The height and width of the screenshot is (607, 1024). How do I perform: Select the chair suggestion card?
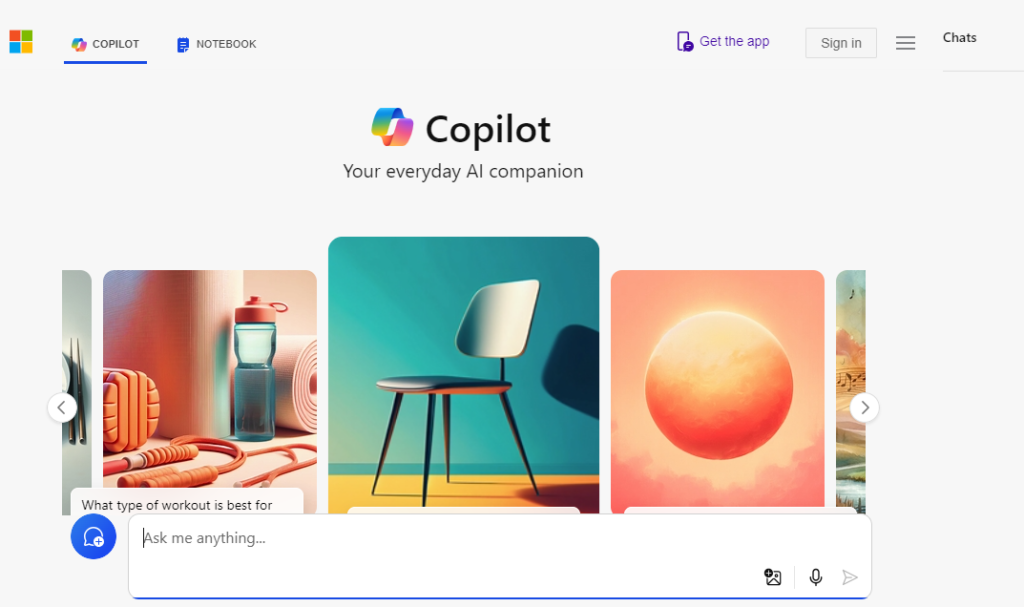tap(464, 374)
